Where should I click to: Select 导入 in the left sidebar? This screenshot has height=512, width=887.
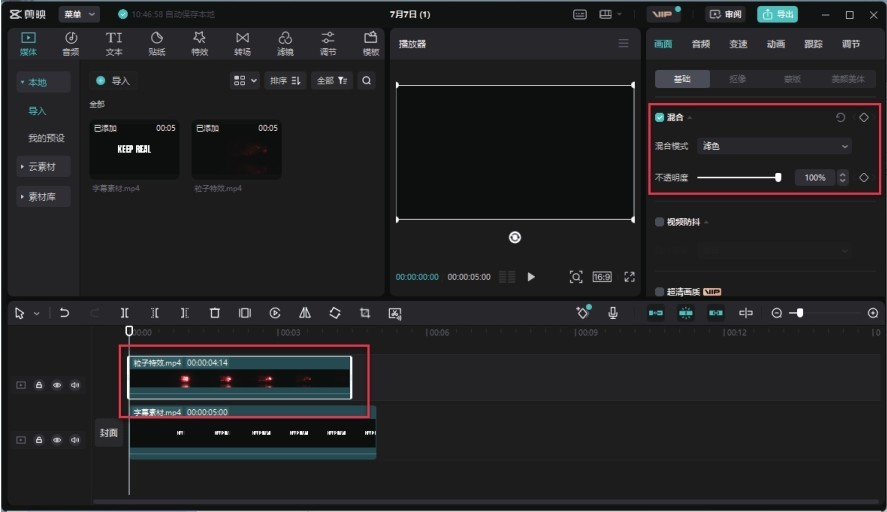tap(37, 111)
